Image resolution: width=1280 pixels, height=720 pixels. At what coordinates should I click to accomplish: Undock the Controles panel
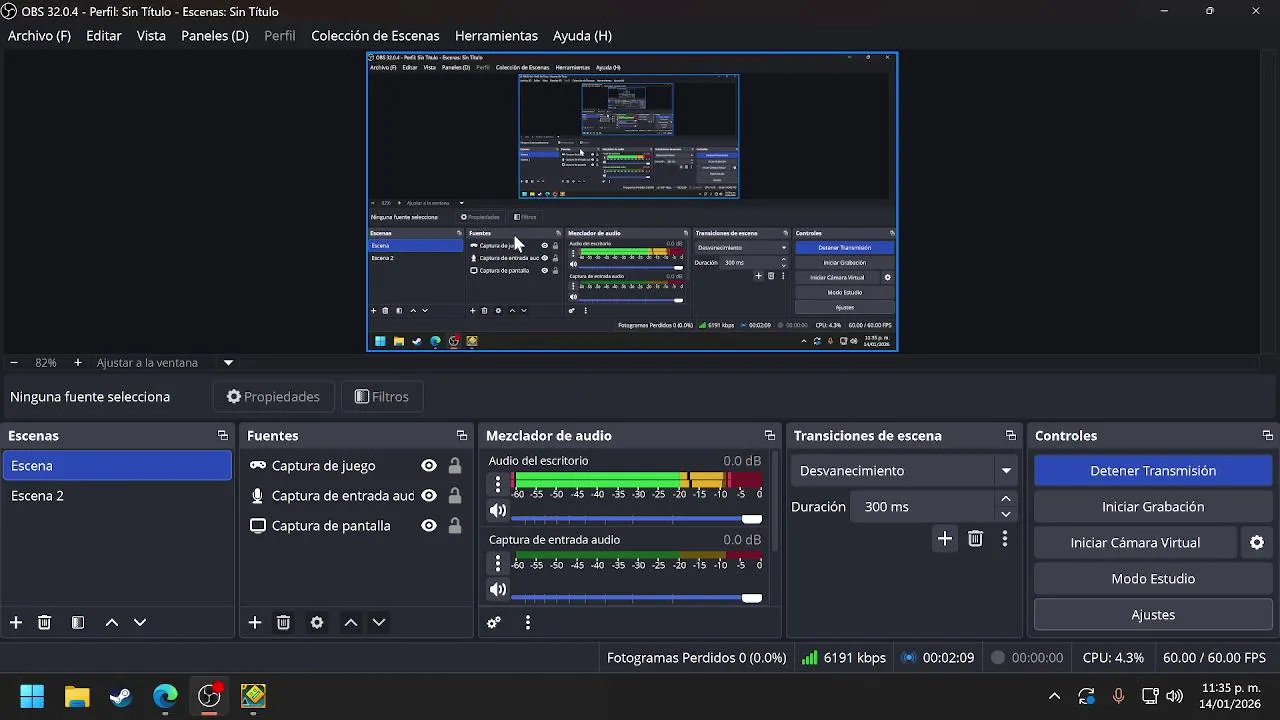click(x=1268, y=436)
